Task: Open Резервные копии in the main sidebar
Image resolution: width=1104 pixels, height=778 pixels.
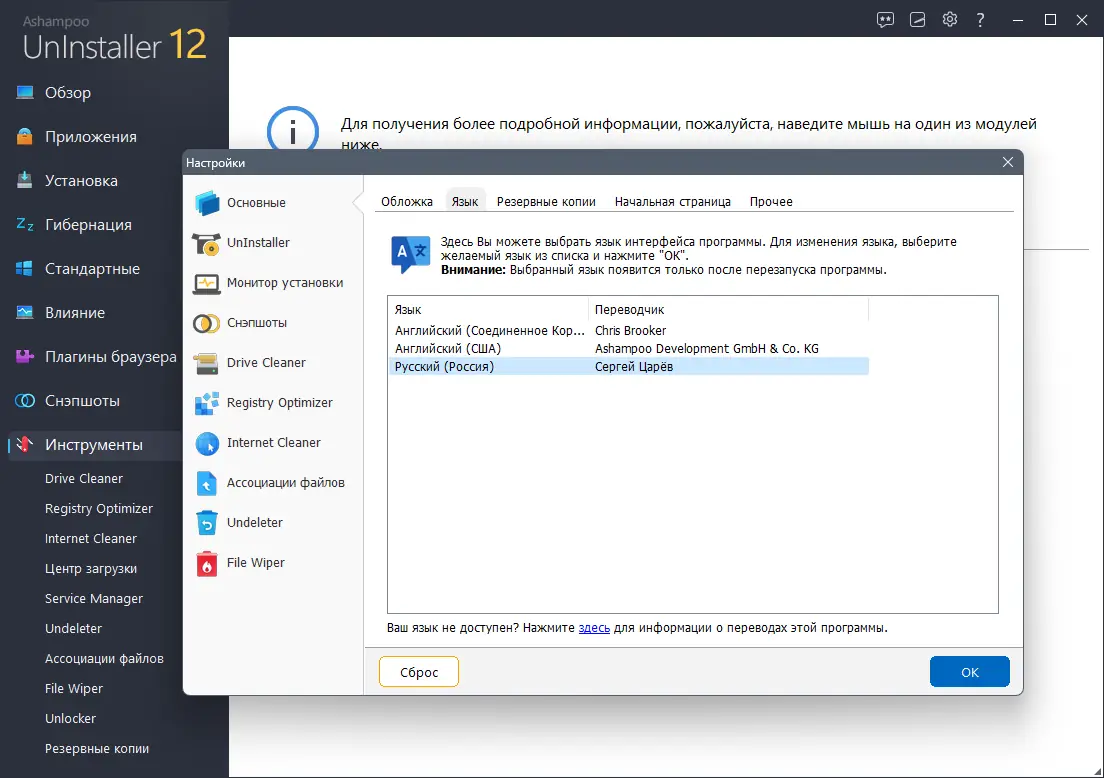Action: [x=97, y=748]
